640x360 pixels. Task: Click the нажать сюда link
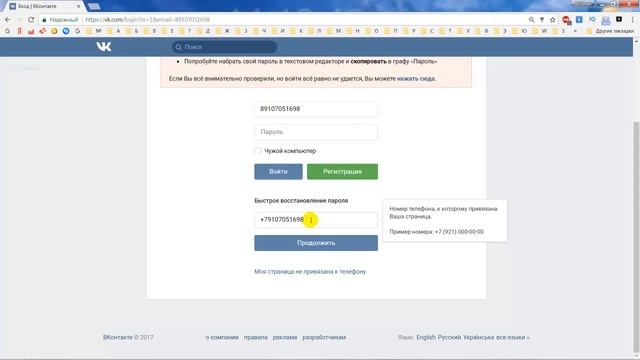[416, 78]
